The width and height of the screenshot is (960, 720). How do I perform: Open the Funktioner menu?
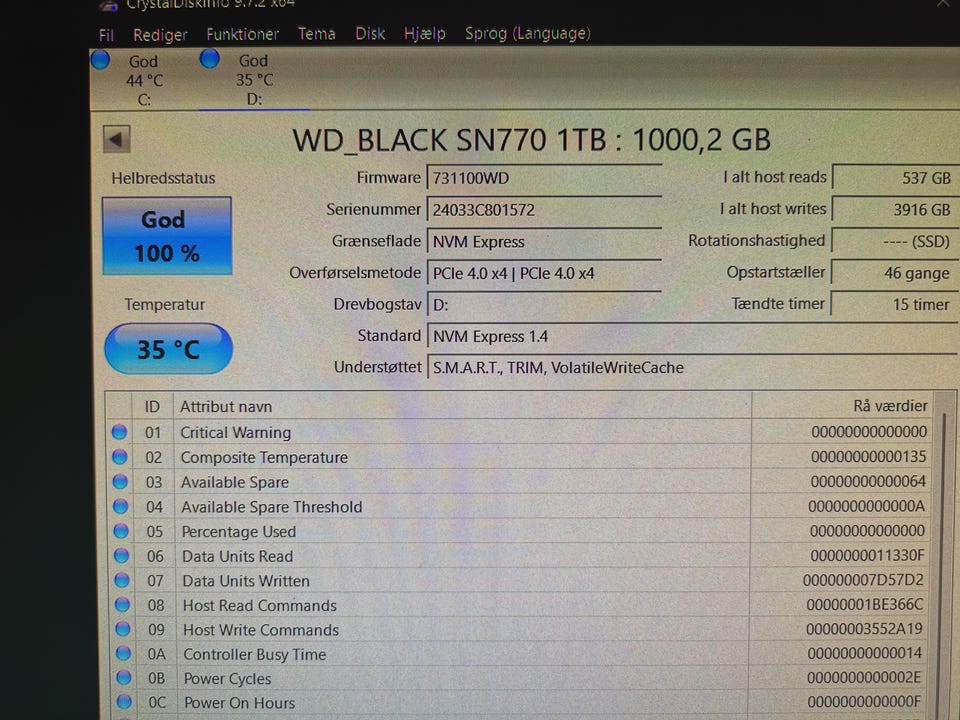tap(242, 34)
